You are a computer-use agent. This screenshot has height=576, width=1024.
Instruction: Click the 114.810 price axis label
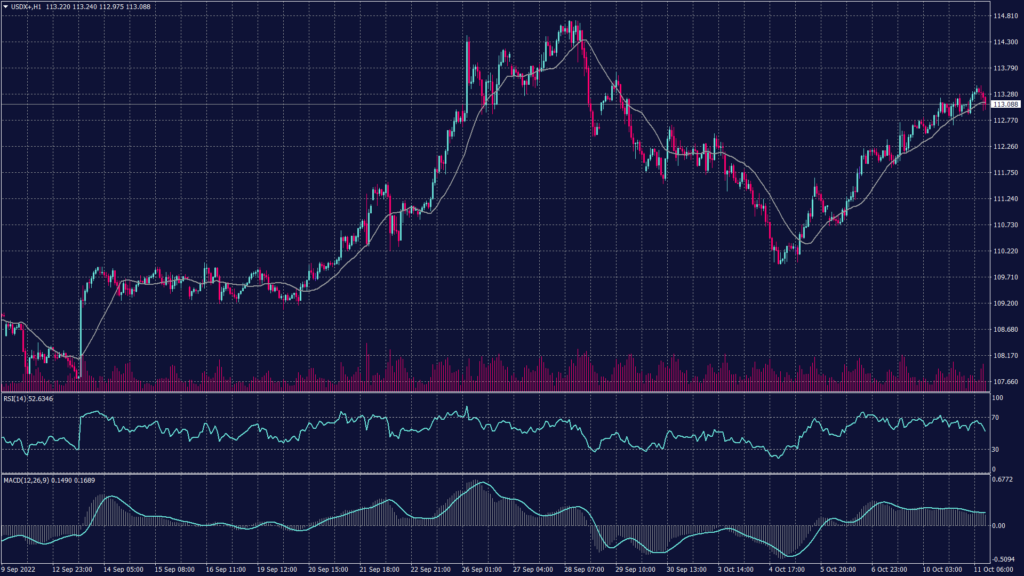pos(1004,16)
